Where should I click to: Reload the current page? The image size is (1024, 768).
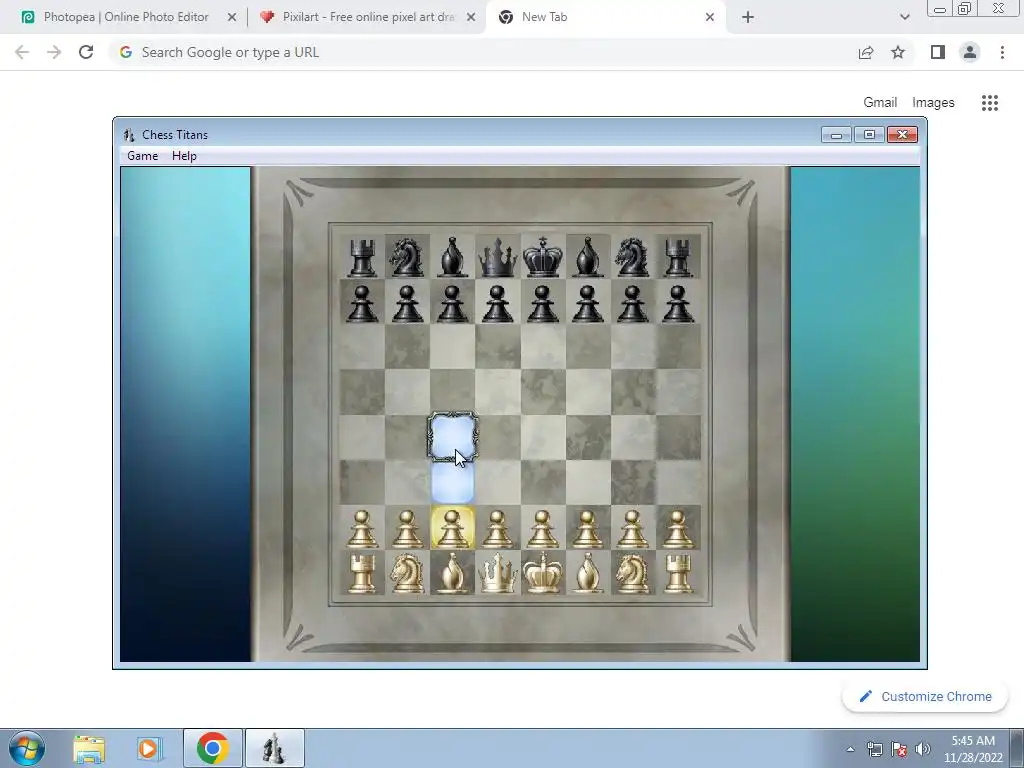[86, 52]
